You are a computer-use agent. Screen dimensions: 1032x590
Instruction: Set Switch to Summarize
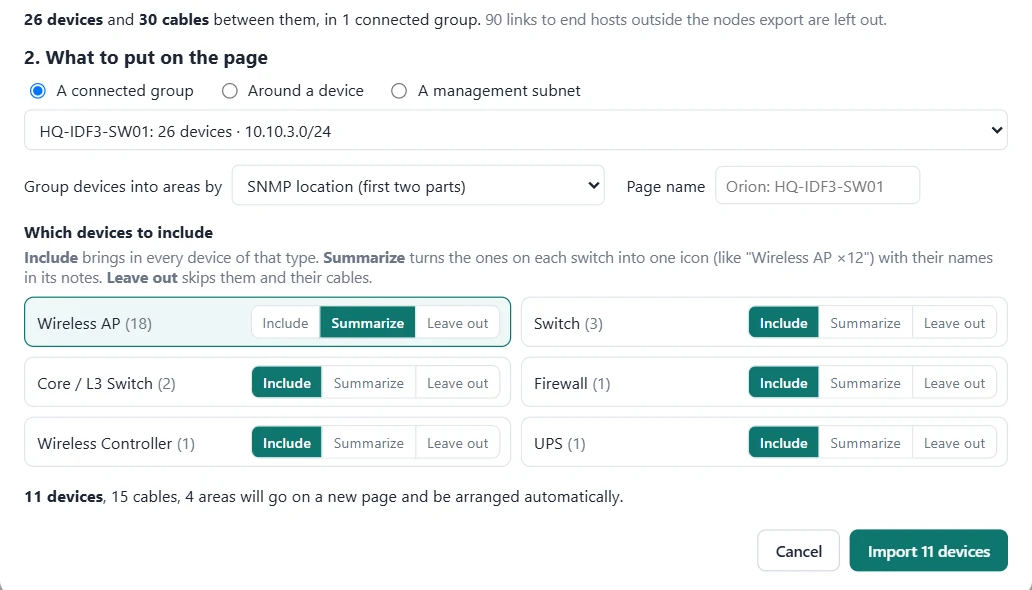point(865,323)
